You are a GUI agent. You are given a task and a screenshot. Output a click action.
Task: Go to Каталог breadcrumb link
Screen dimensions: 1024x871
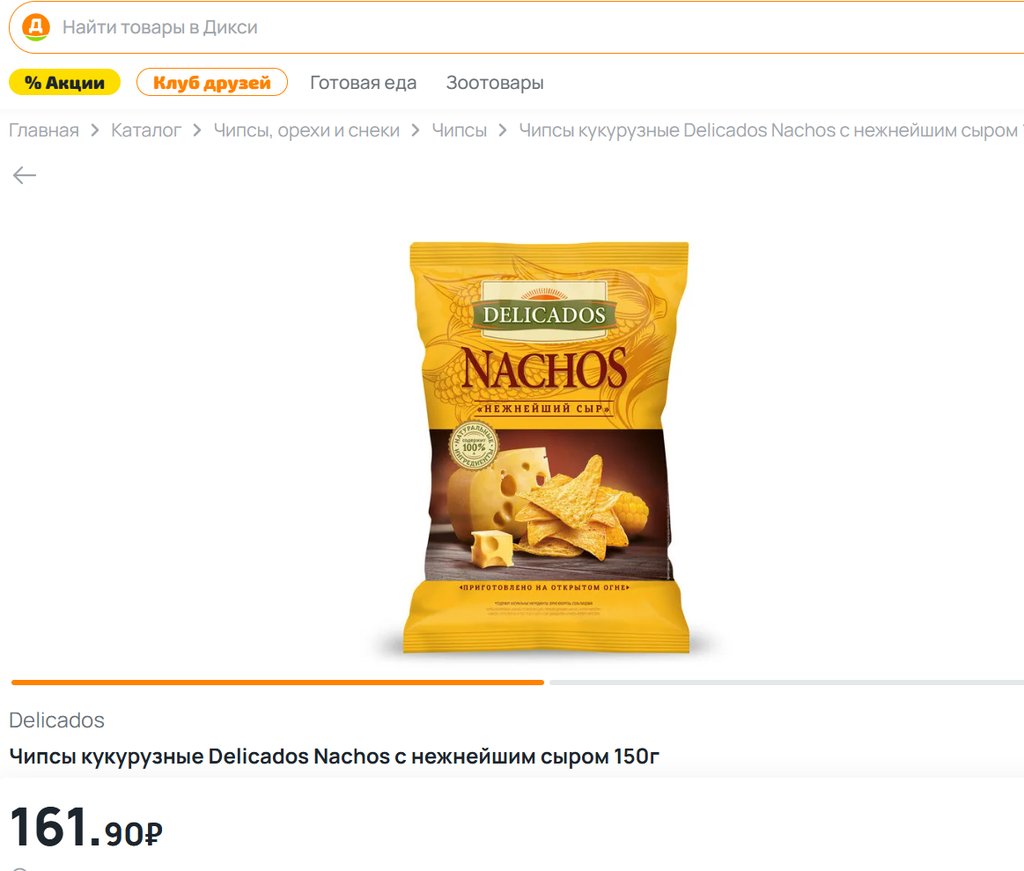(146, 131)
